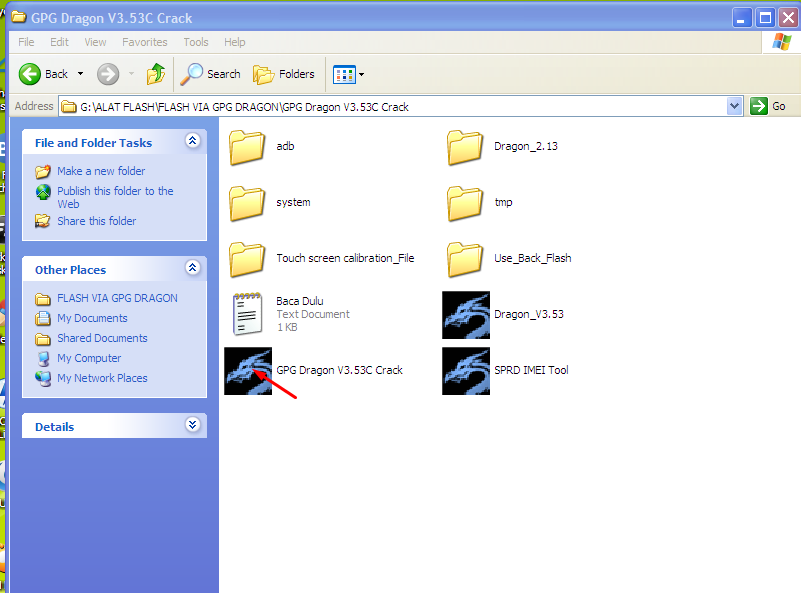Expand the Details panel
Screen dimensions: 801x593
tap(193, 424)
